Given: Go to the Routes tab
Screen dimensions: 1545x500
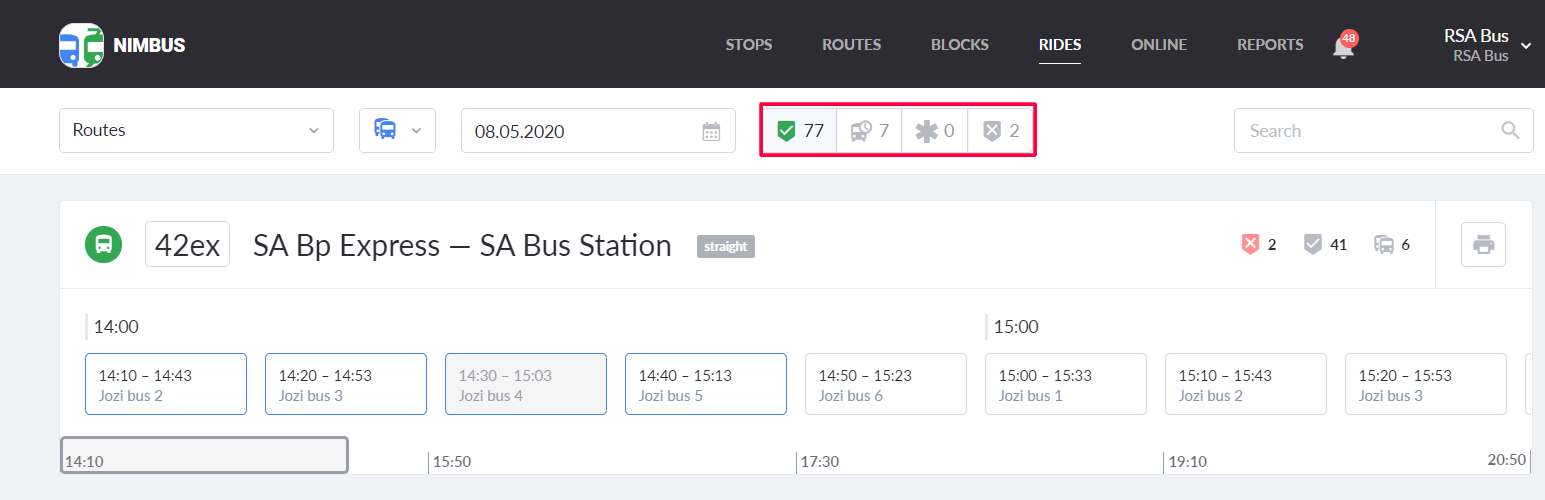Looking at the screenshot, I should (x=851, y=45).
